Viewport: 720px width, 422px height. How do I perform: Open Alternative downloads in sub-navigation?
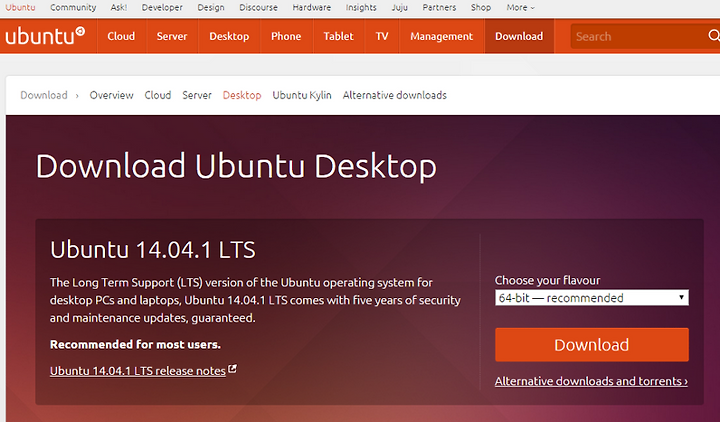[394, 95]
